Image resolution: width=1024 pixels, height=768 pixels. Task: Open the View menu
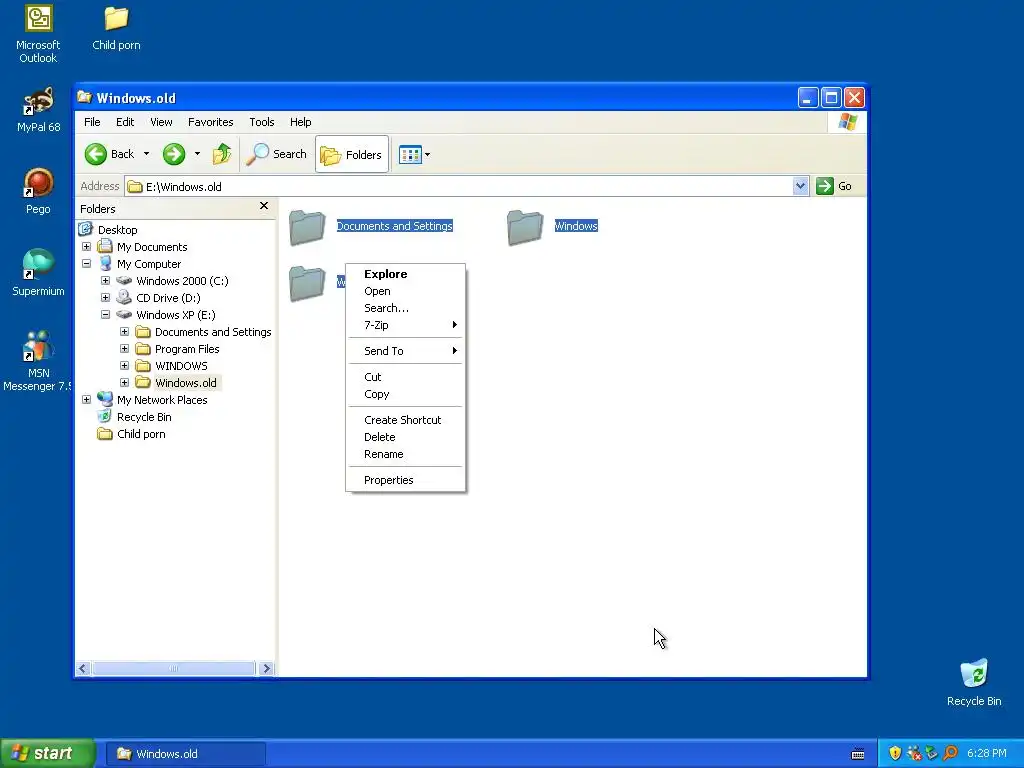pos(161,122)
